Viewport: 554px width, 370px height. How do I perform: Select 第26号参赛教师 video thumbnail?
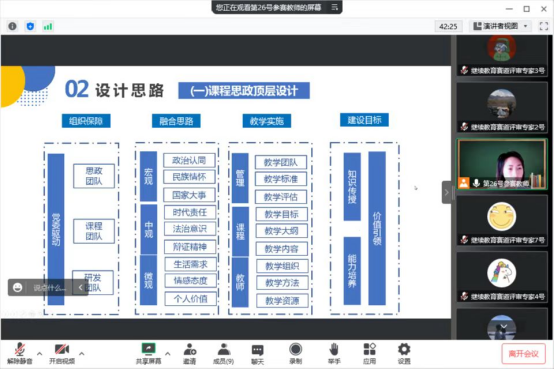click(502, 164)
